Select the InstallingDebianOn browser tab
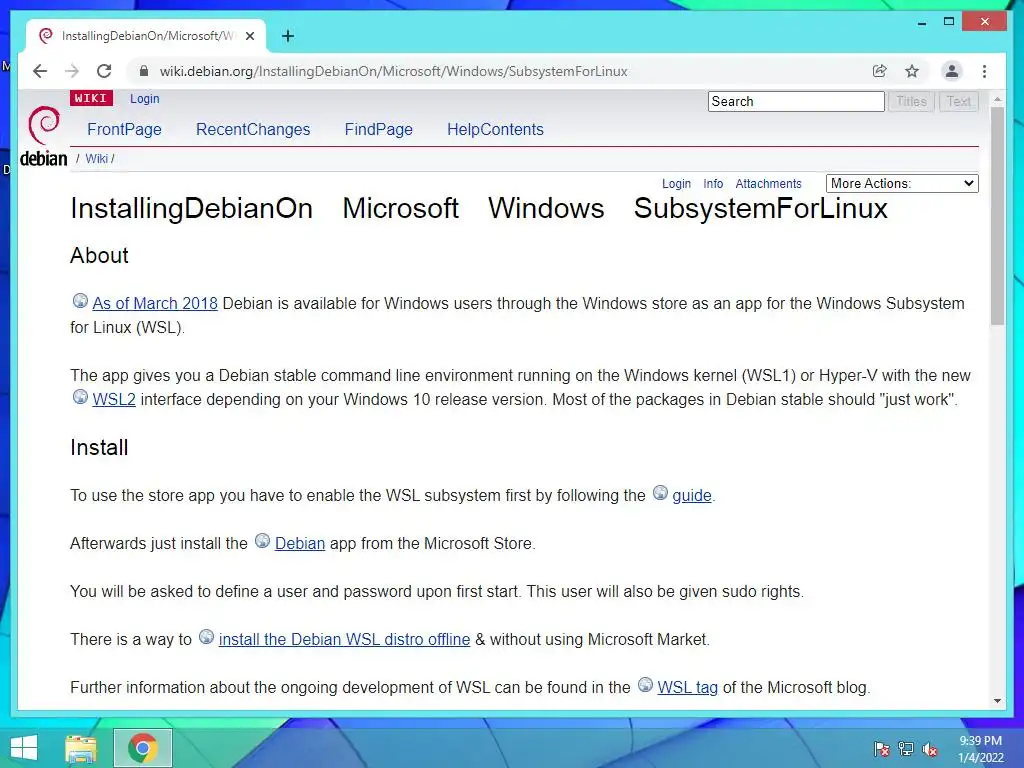Screen dimensions: 1024x768 coord(146,36)
